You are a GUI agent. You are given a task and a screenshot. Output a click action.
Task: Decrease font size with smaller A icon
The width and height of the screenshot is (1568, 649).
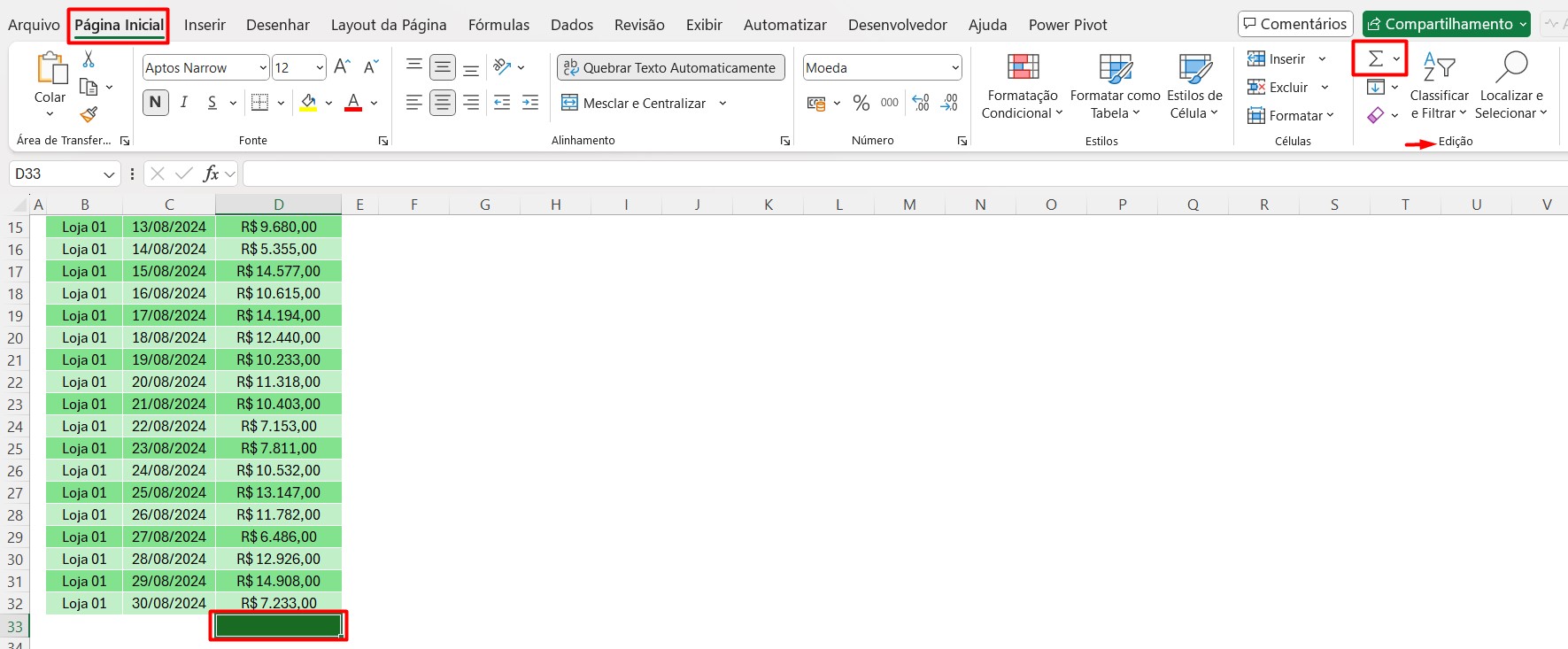click(x=371, y=67)
